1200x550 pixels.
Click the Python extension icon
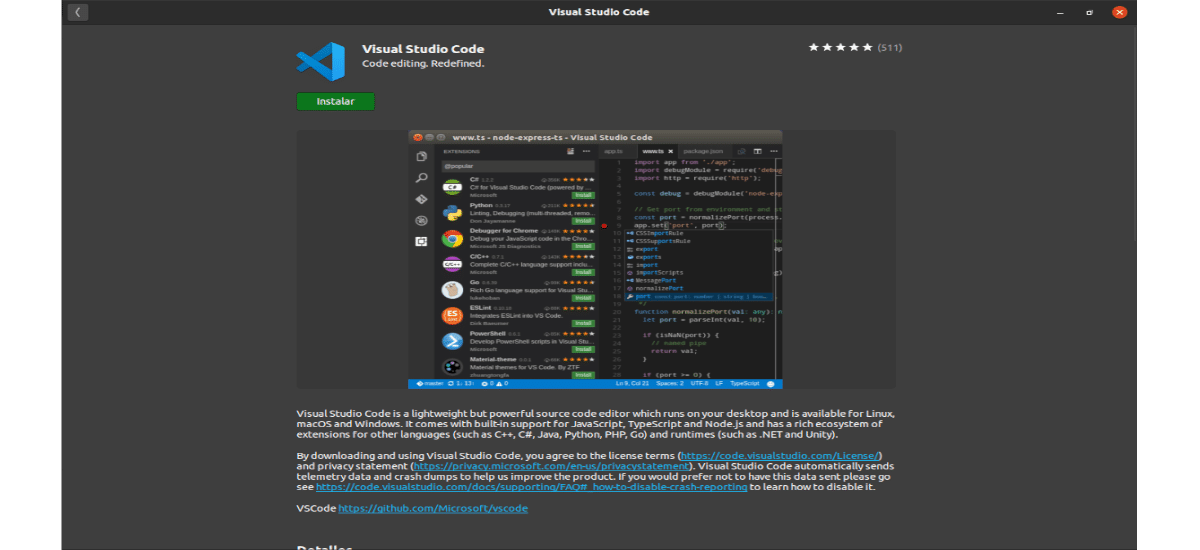[x=452, y=212]
